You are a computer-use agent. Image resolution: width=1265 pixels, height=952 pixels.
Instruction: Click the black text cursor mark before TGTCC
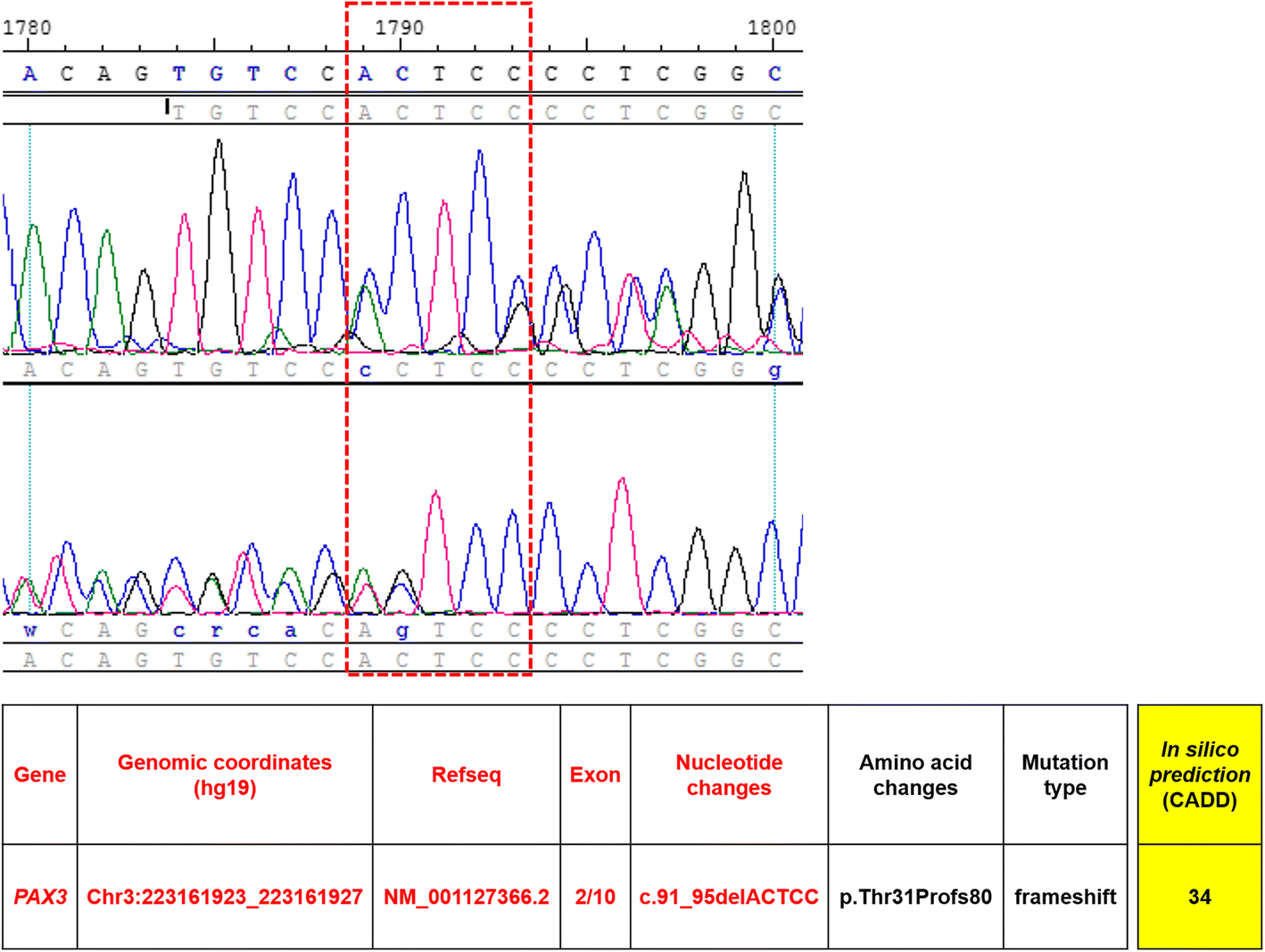pyautogui.click(x=167, y=107)
